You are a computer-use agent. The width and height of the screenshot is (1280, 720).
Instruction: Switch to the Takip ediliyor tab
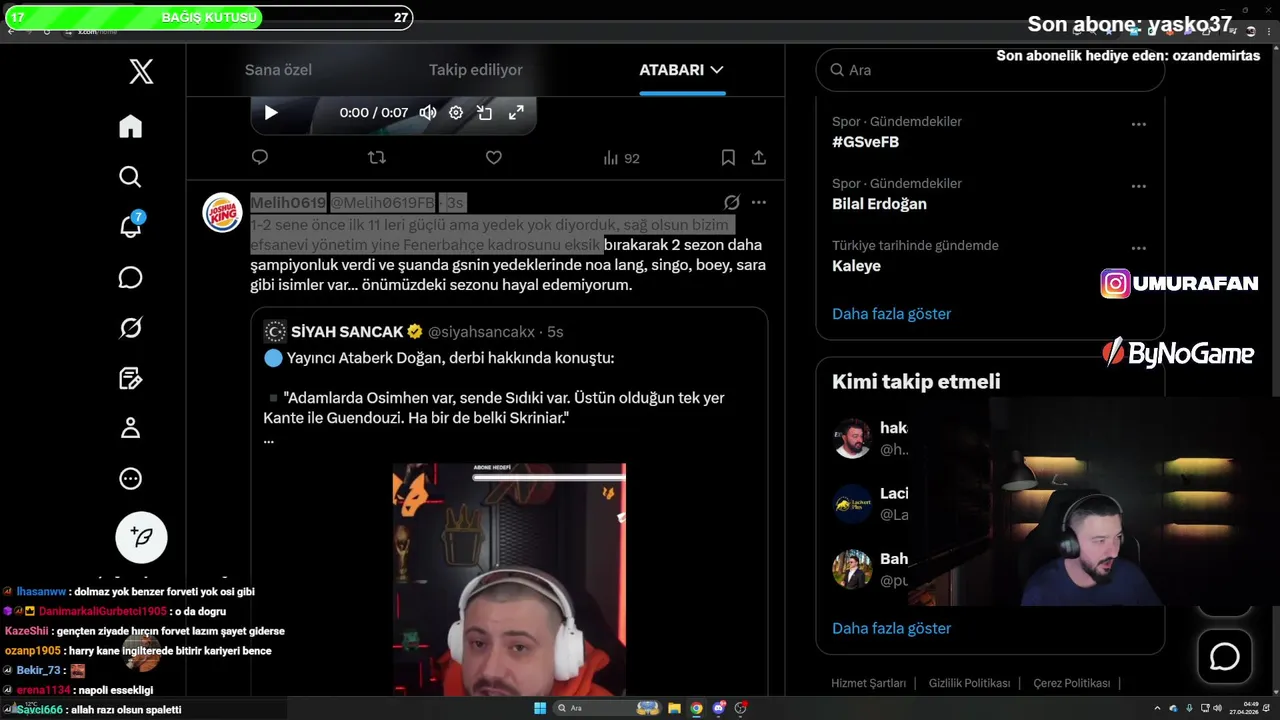click(476, 70)
